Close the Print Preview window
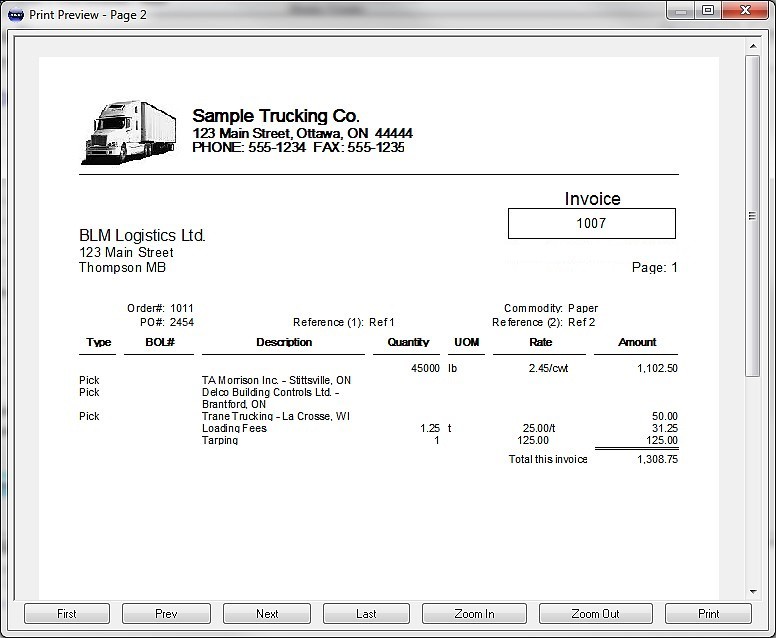776x638 pixels. coord(744,11)
